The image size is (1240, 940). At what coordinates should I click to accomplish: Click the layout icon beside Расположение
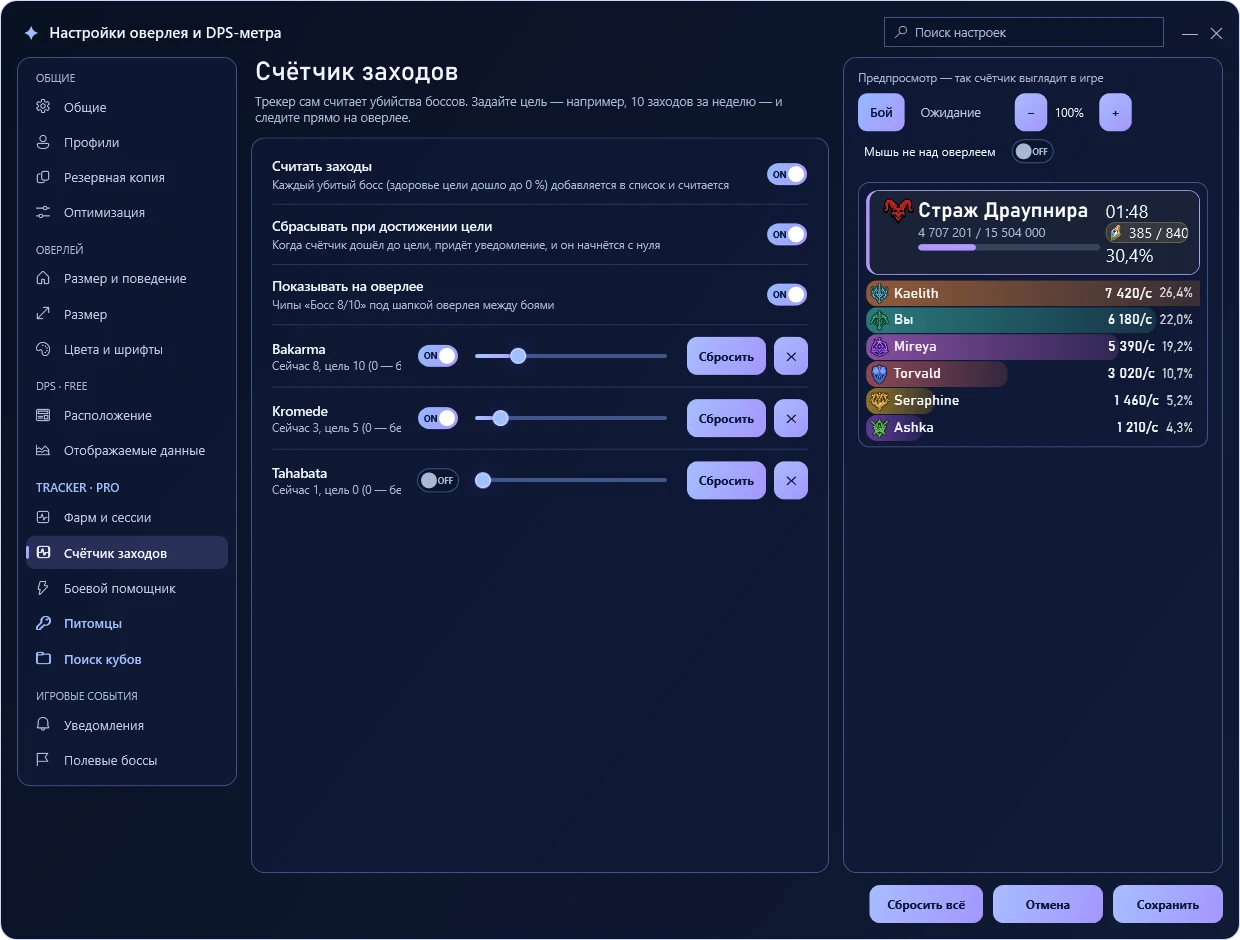43,415
